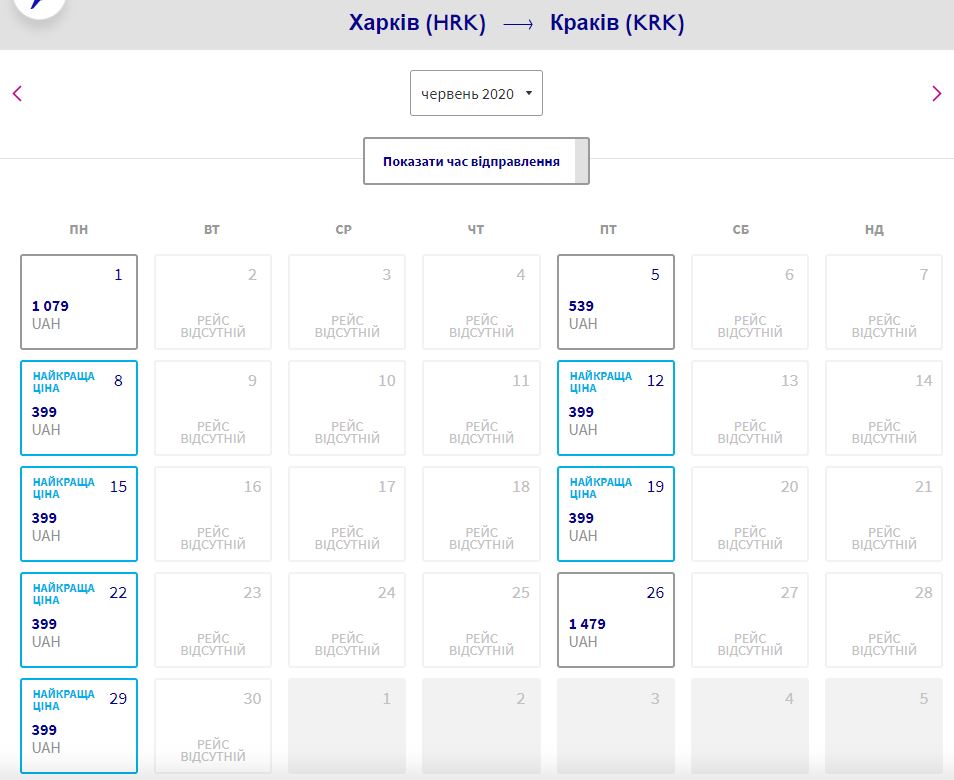Click the previous month left arrow

coord(17,94)
